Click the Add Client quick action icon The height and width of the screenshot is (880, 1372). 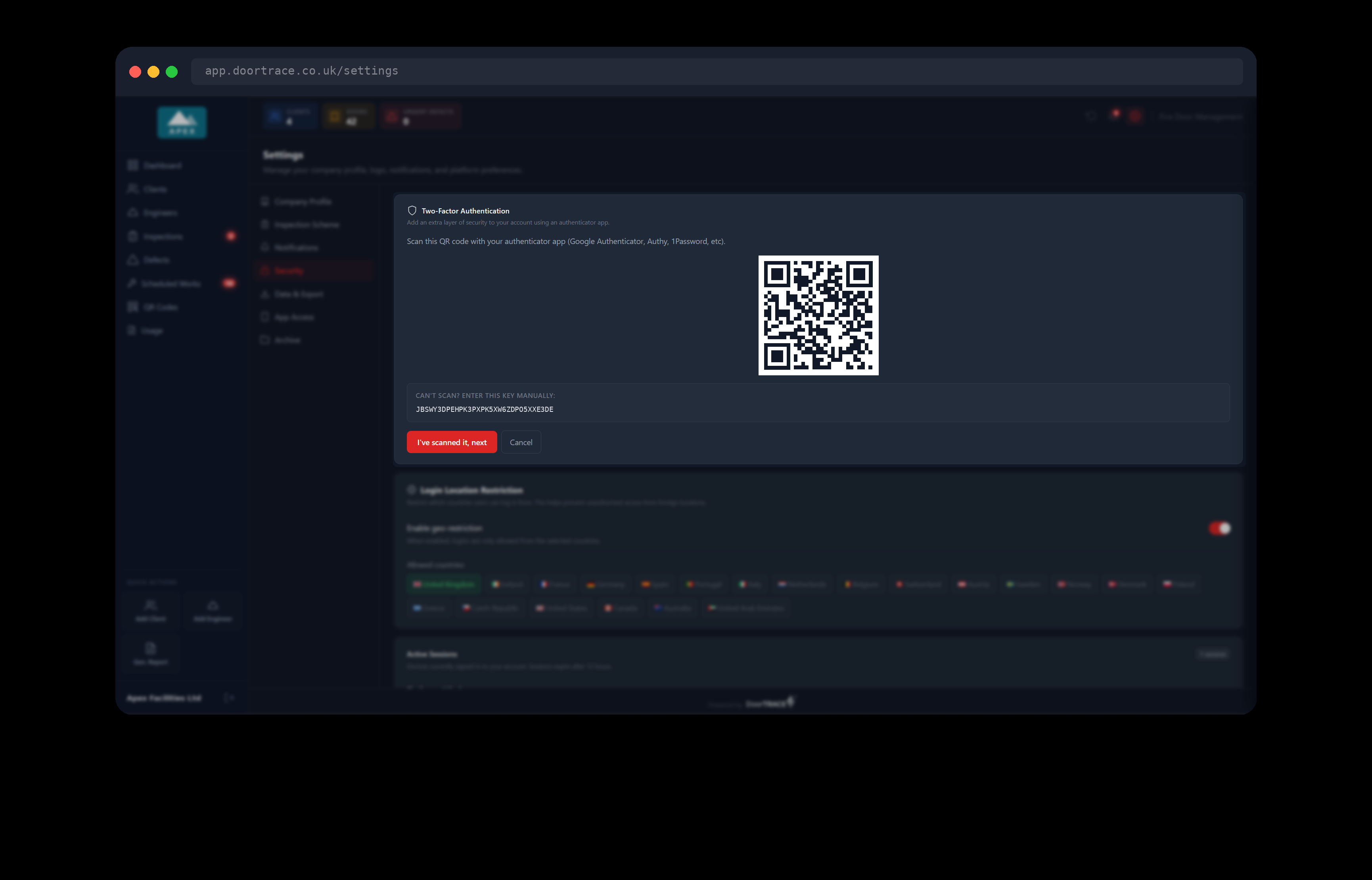151,605
